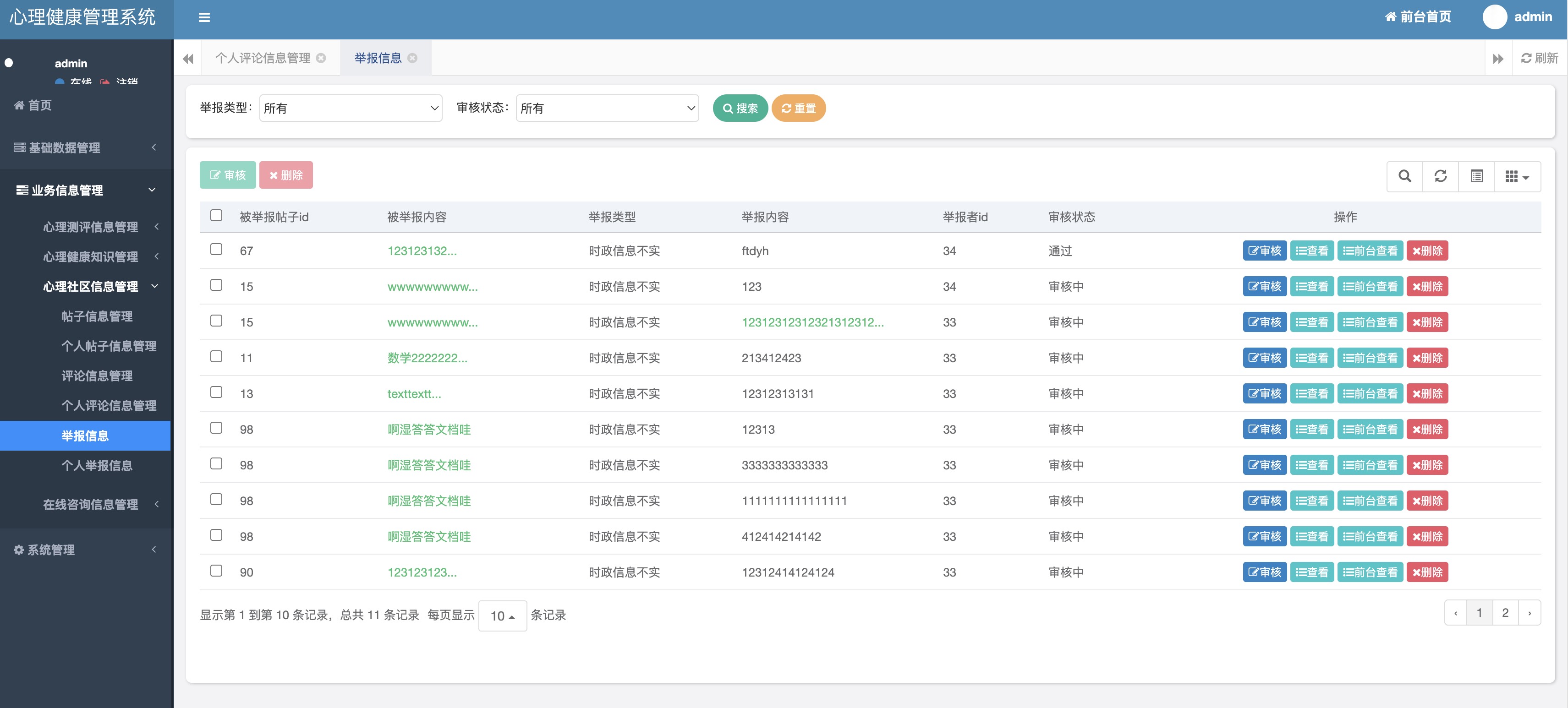Check the row with 举报内容 3333333333333
This screenshot has height=708, width=1568.
[x=216, y=463]
